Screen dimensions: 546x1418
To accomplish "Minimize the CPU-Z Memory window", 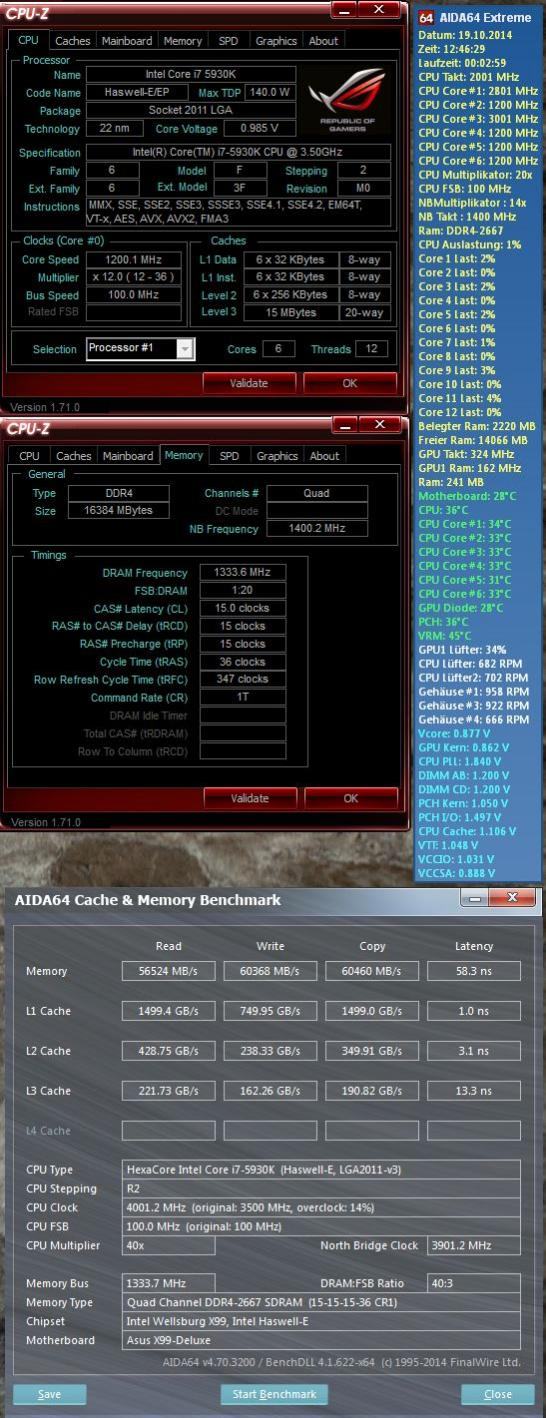I will tap(345, 424).
